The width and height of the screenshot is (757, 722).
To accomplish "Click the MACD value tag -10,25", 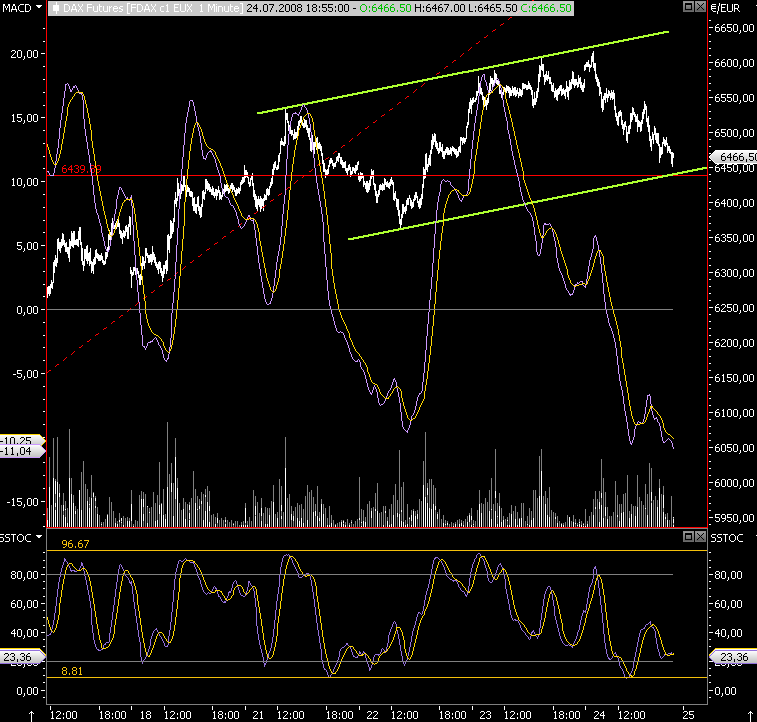I will click(22, 440).
